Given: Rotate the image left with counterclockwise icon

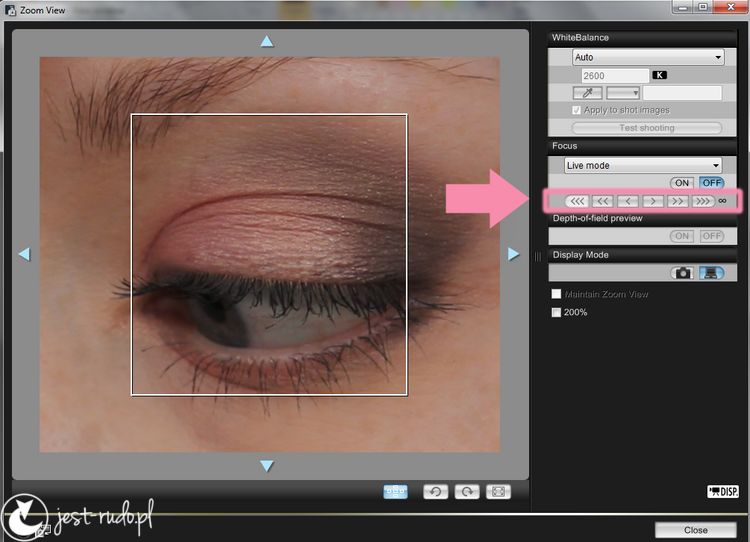Looking at the screenshot, I should [435, 492].
